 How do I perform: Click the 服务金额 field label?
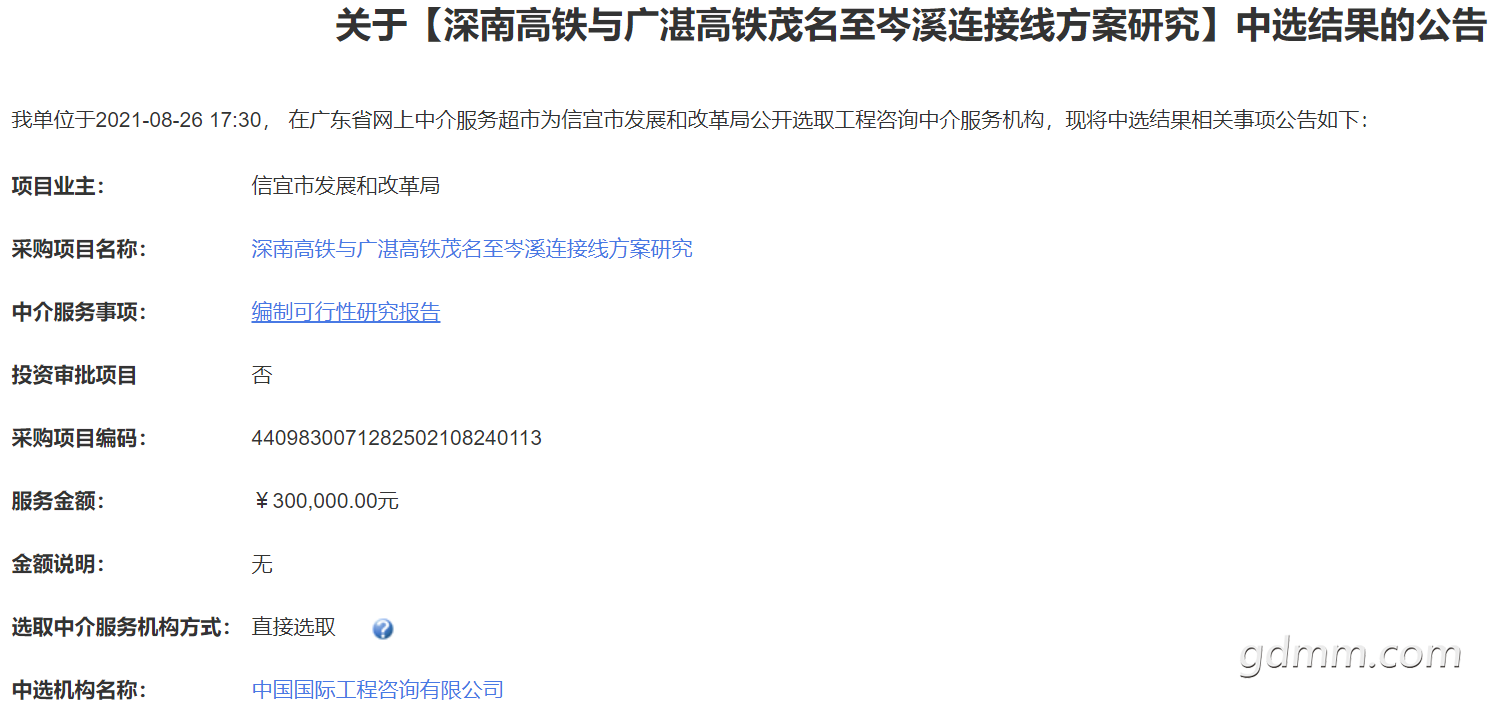pos(58,501)
